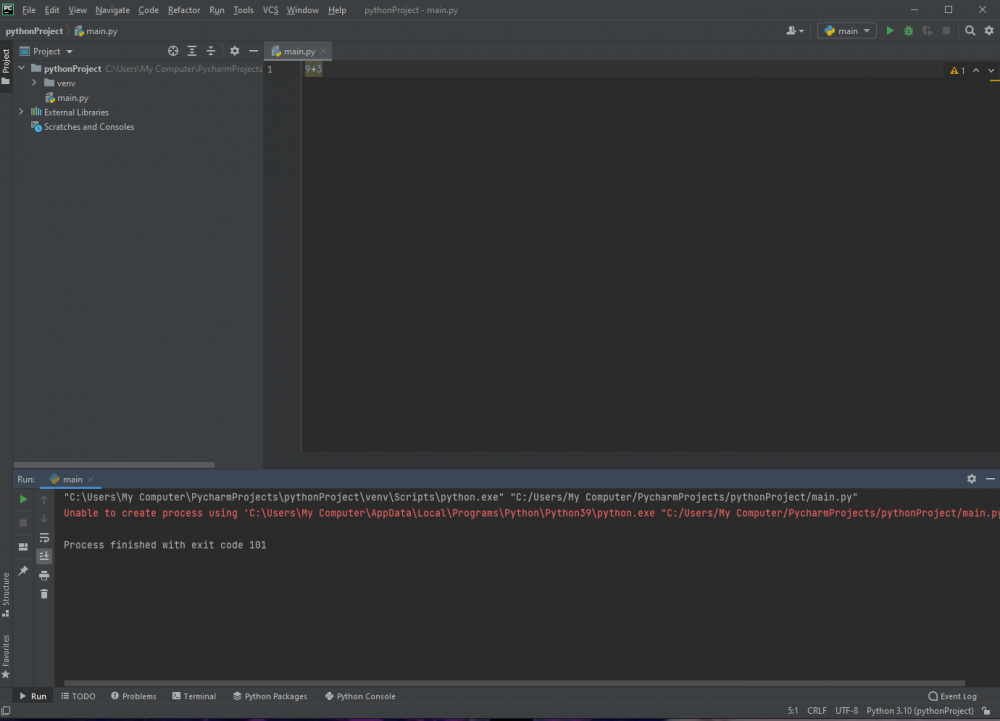
Task: Select the venv folder row
Action: click(x=138, y=83)
